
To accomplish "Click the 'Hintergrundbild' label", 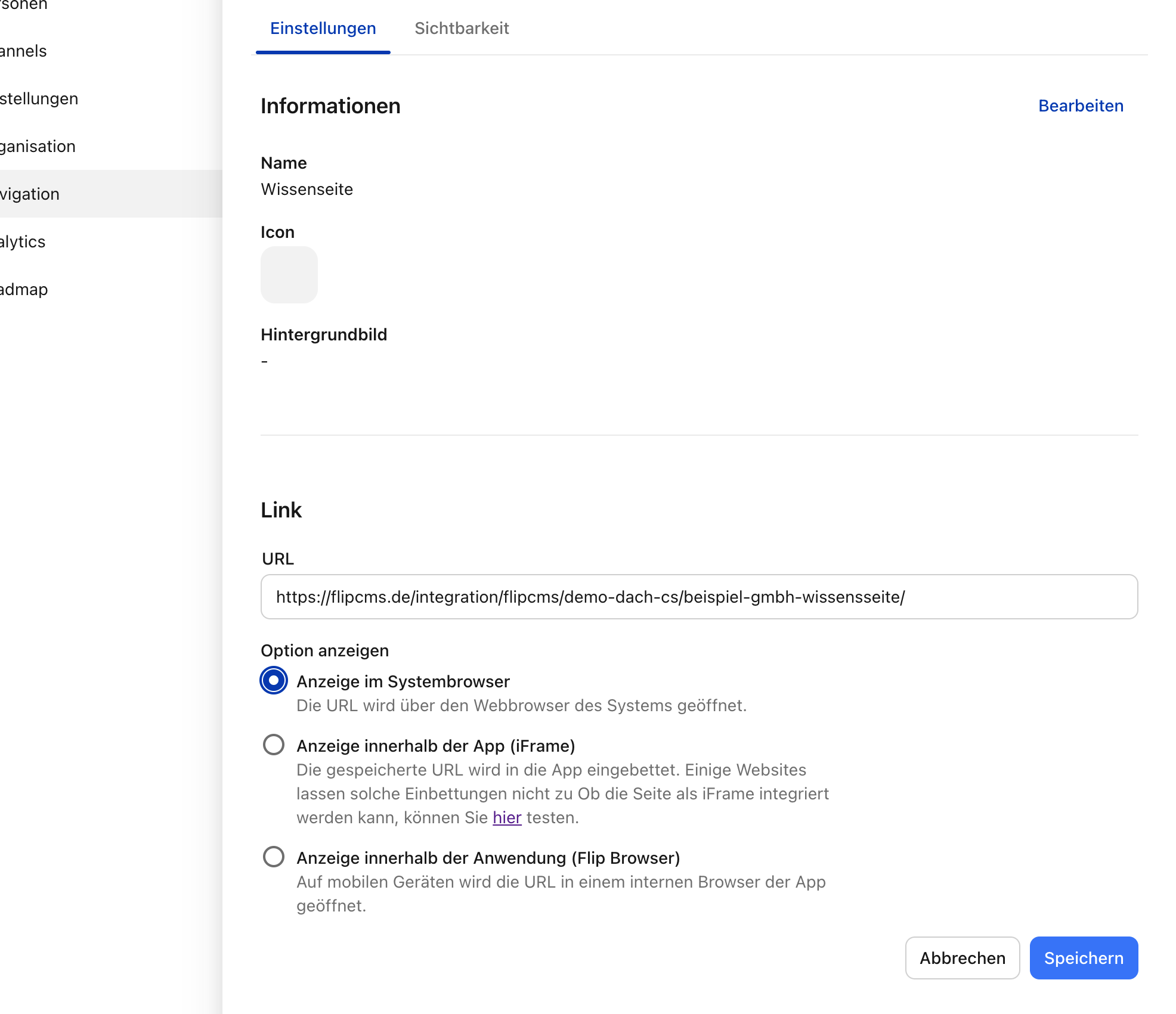I will point(324,334).
